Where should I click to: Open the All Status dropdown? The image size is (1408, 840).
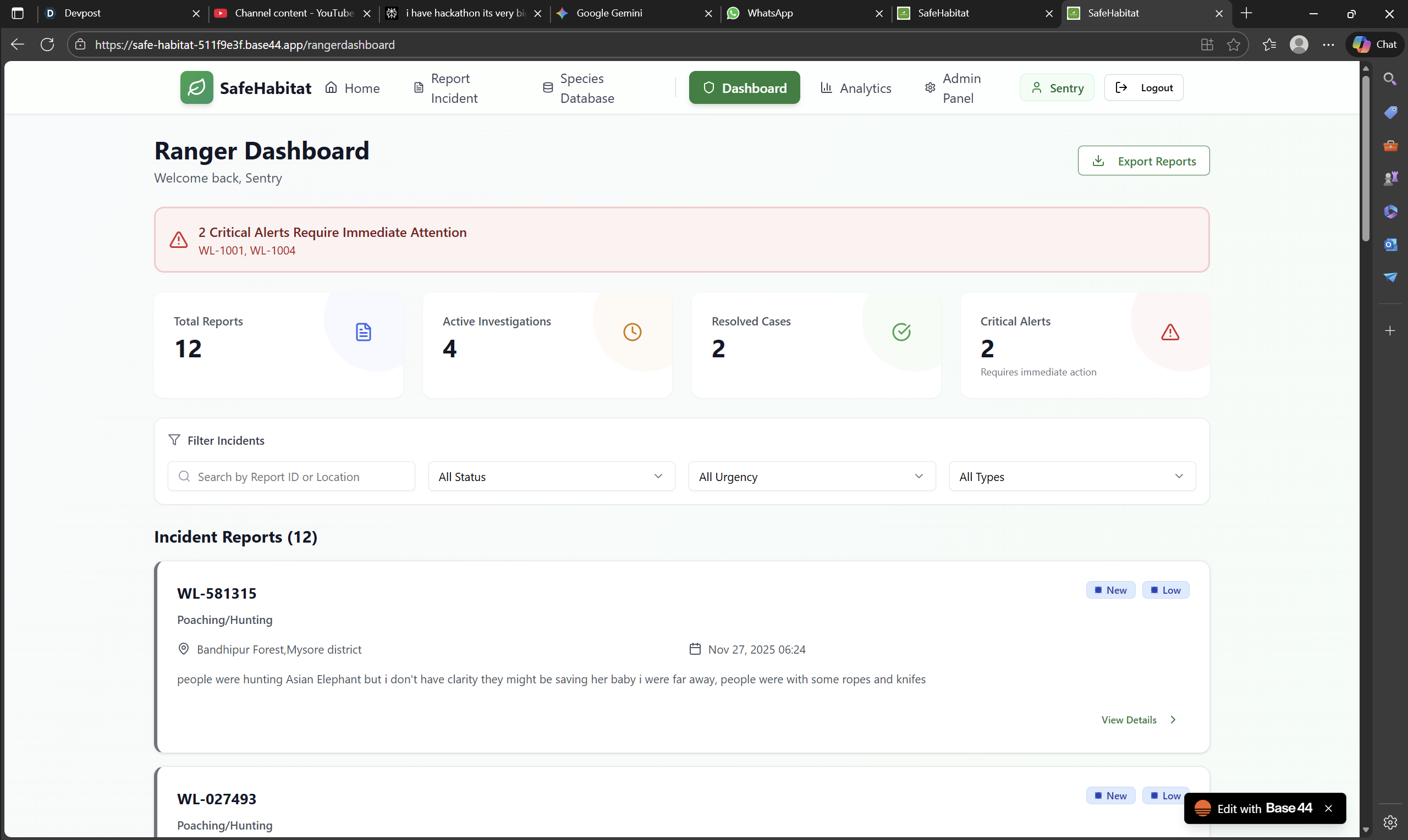click(x=551, y=477)
